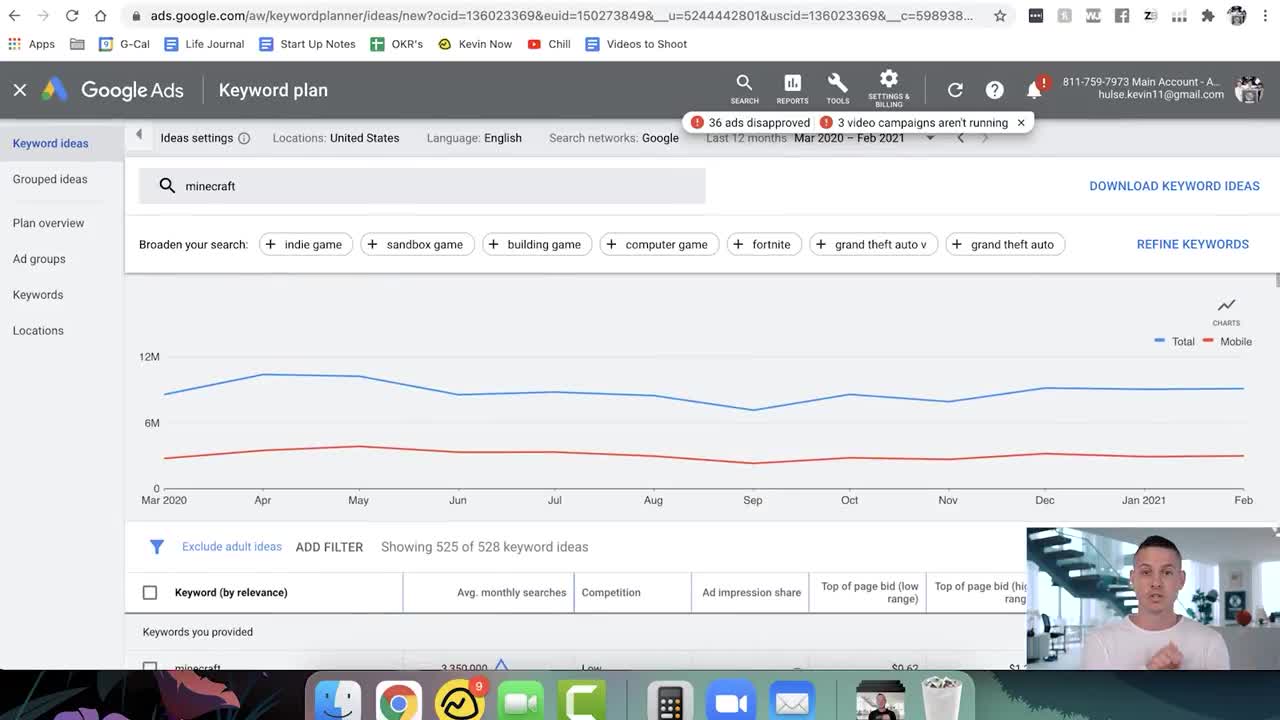The height and width of the screenshot is (720, 1280).
Task: Sort by Ad impression share column
Action: coord(751,593)
